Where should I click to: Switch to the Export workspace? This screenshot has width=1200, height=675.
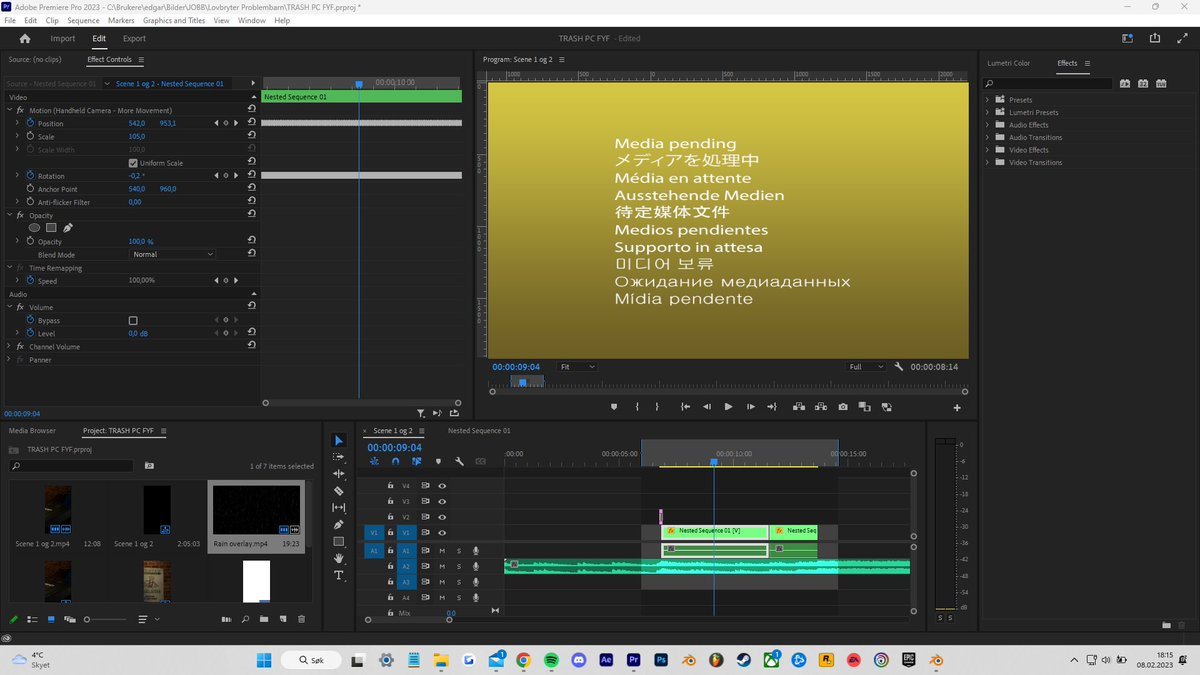(134, 38)
